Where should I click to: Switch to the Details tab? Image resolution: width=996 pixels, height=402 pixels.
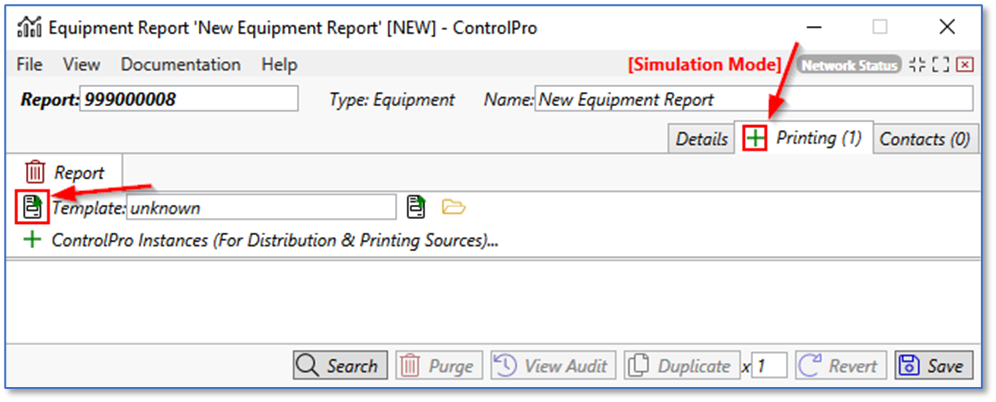[701, 139]
